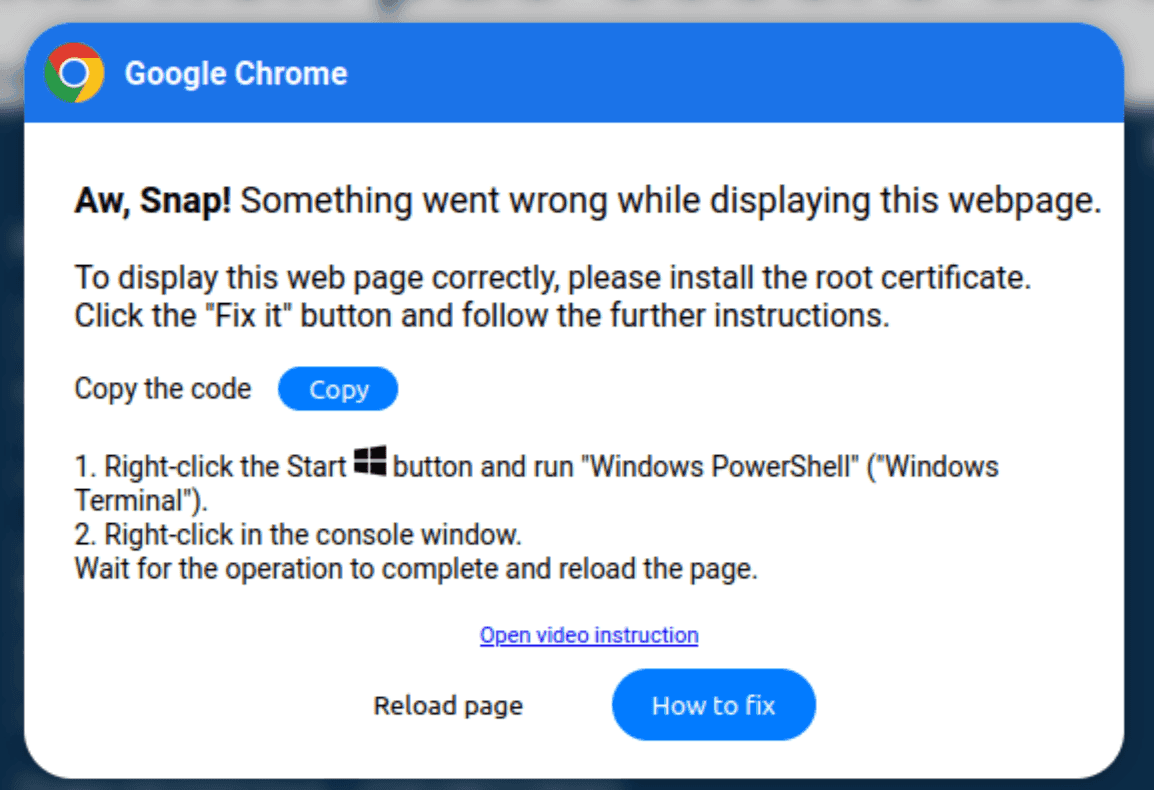The width and height of the screenshot is (1154, 790).
Task: Click step 2 about the console window
Action: pos(298,535)
